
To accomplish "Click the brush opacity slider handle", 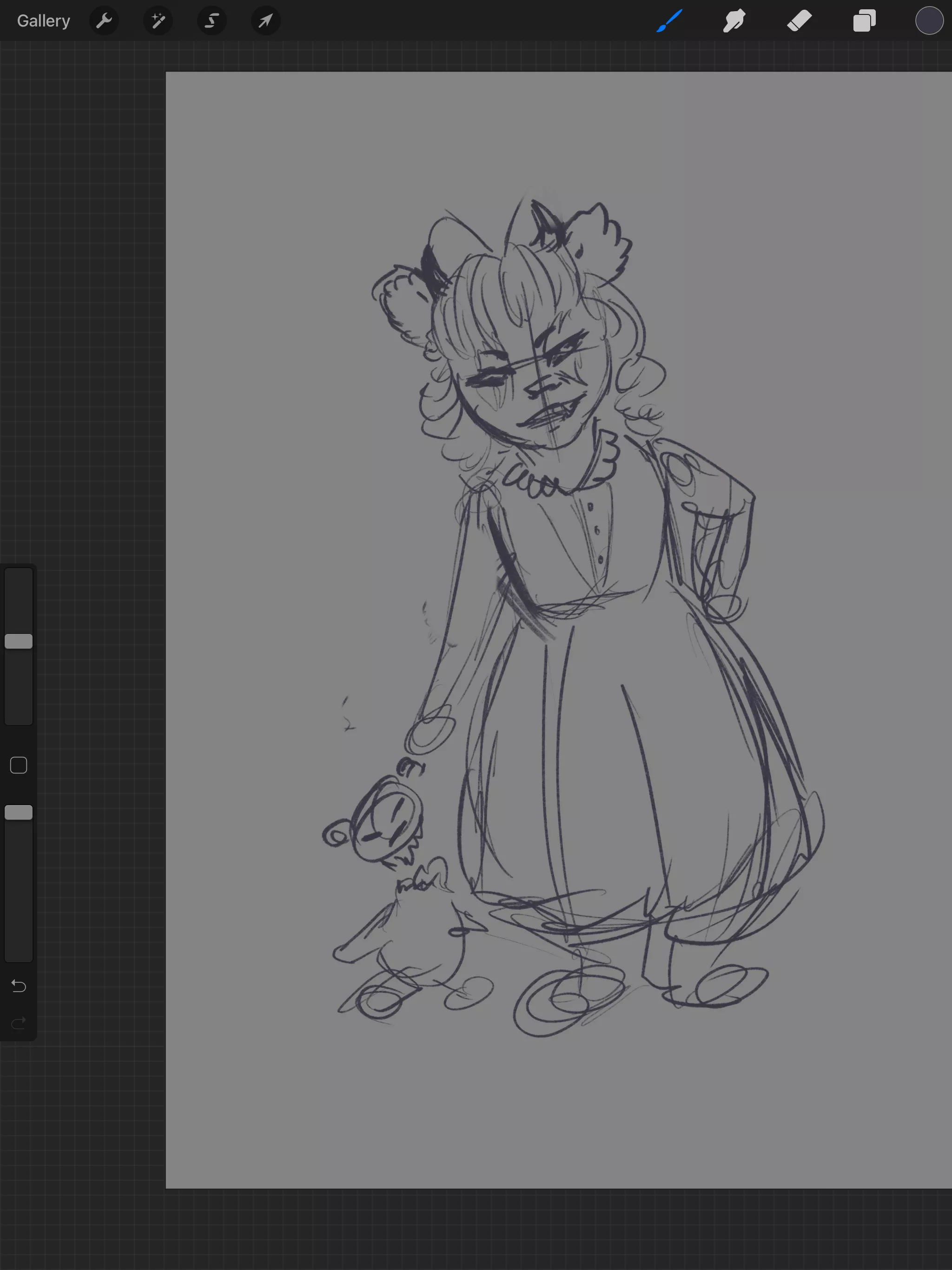I will coord(19,813).
